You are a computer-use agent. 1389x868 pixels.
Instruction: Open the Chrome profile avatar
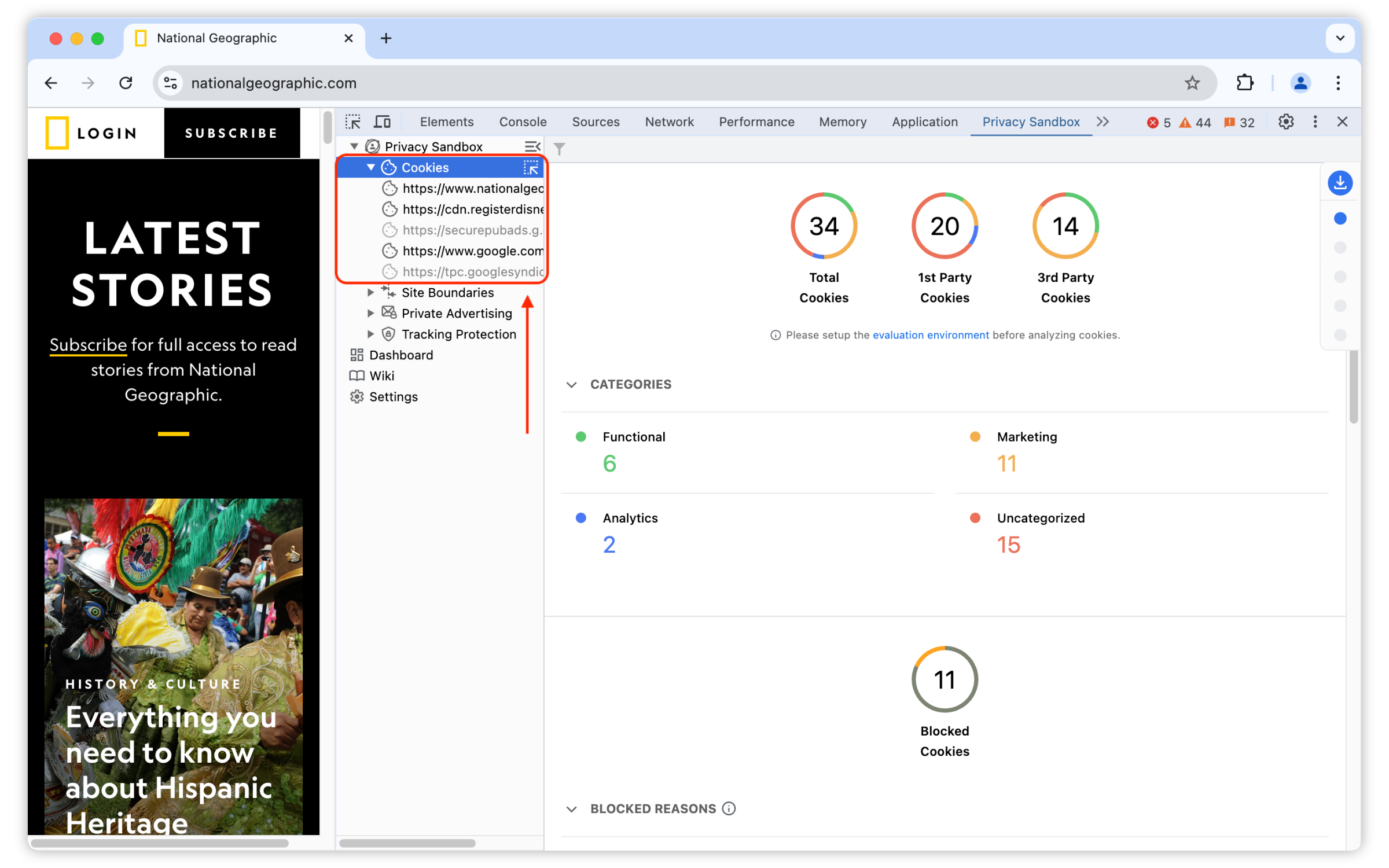[1300, 83]
